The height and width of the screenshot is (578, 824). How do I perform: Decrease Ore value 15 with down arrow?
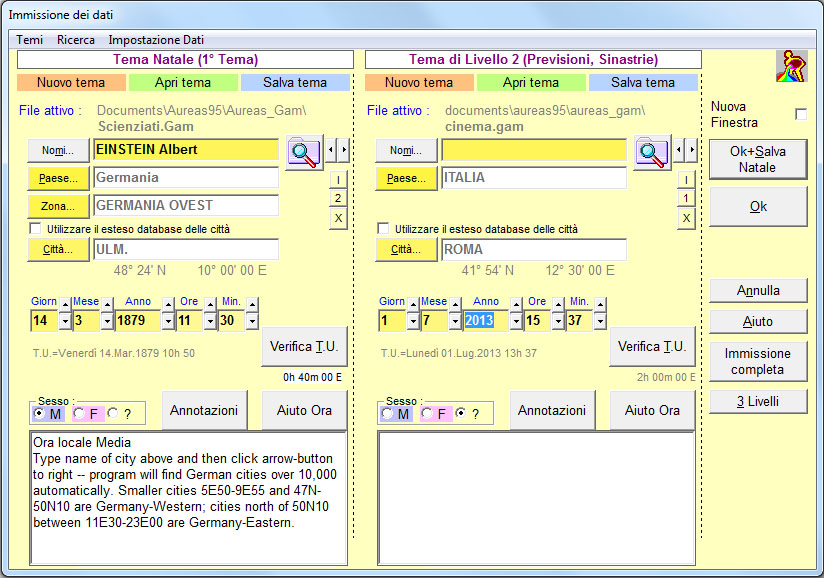[558, 321]
